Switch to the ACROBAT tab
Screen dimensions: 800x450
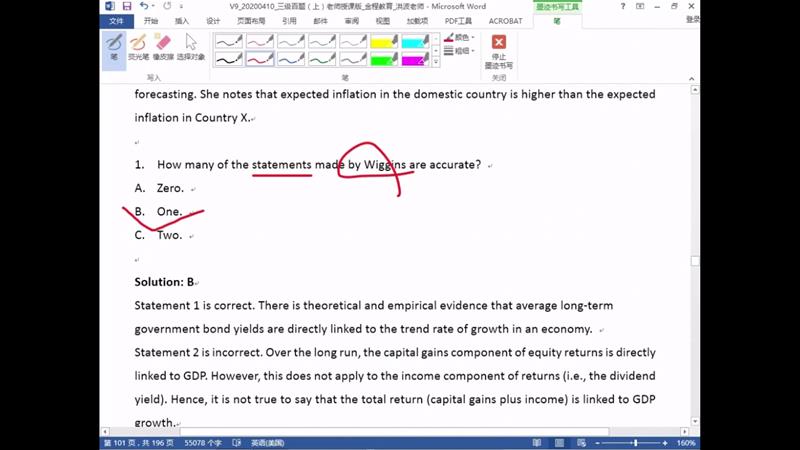tap(505, 21)
